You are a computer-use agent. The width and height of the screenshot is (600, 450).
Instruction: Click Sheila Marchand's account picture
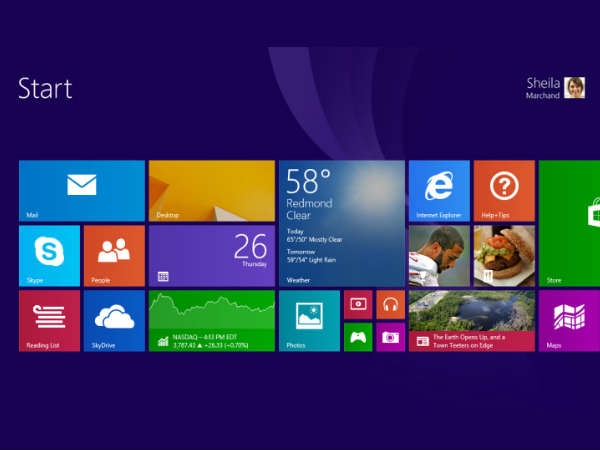[574, 88]
